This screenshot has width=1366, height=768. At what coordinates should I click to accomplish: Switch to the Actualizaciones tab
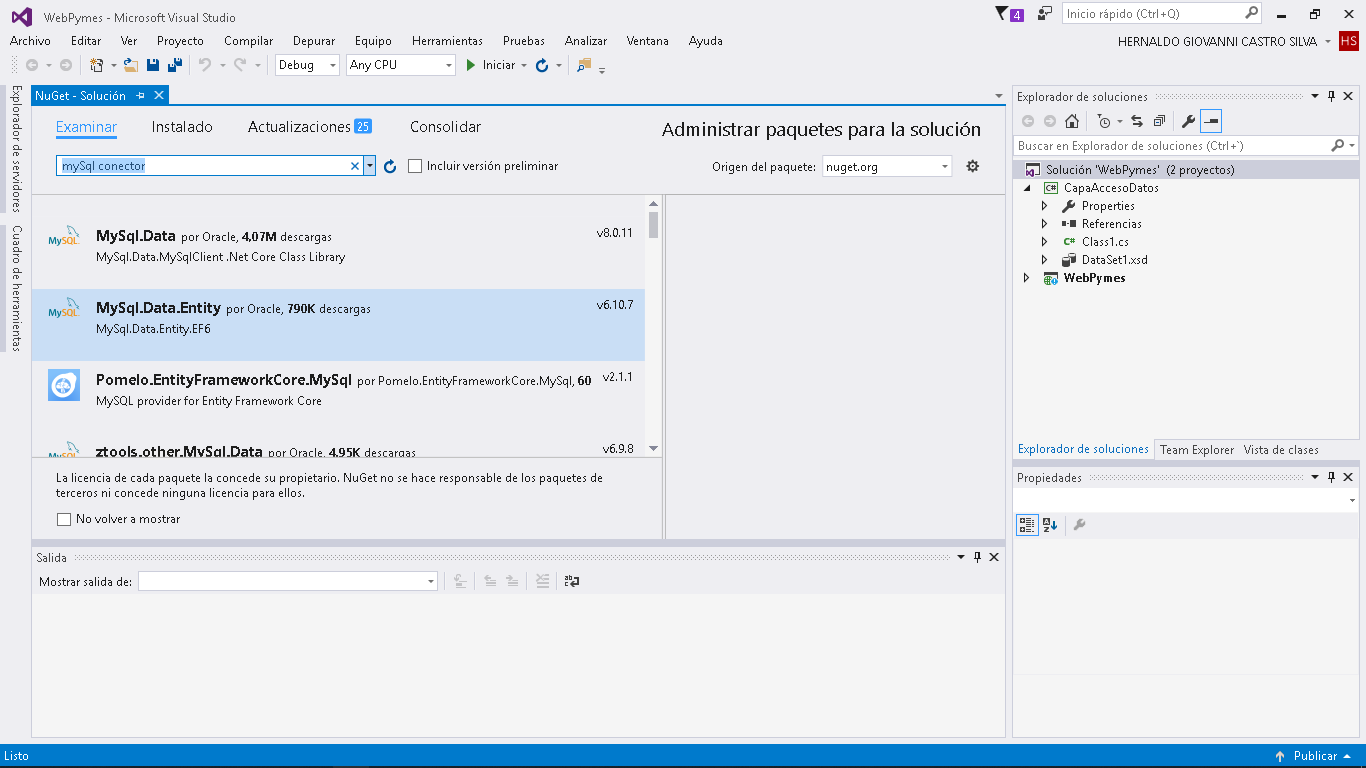coord(310,127)
